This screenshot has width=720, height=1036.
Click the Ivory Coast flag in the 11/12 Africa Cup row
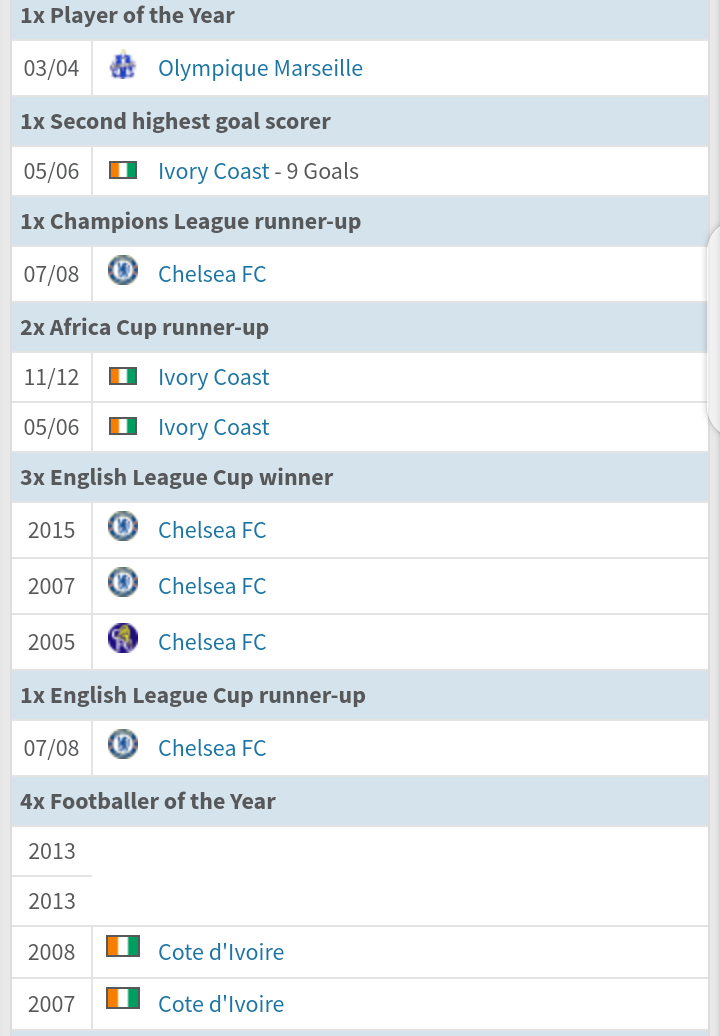tap(123, 377)
